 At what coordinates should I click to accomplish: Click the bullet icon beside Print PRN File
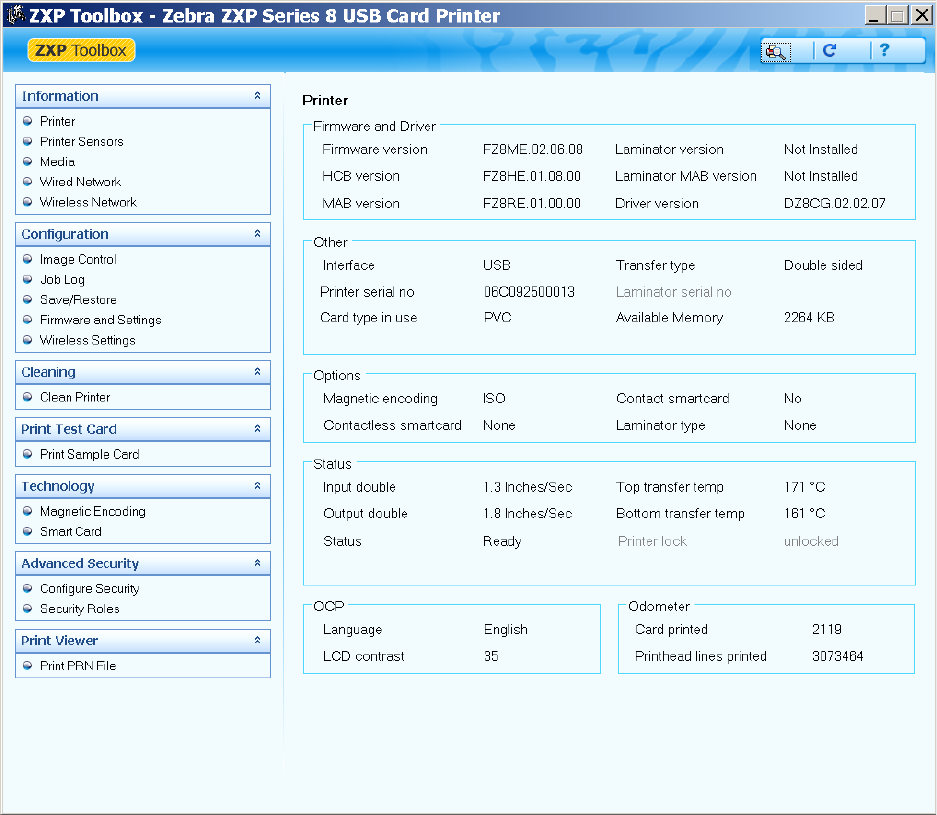pyautogui.click(x=27, y=666)
